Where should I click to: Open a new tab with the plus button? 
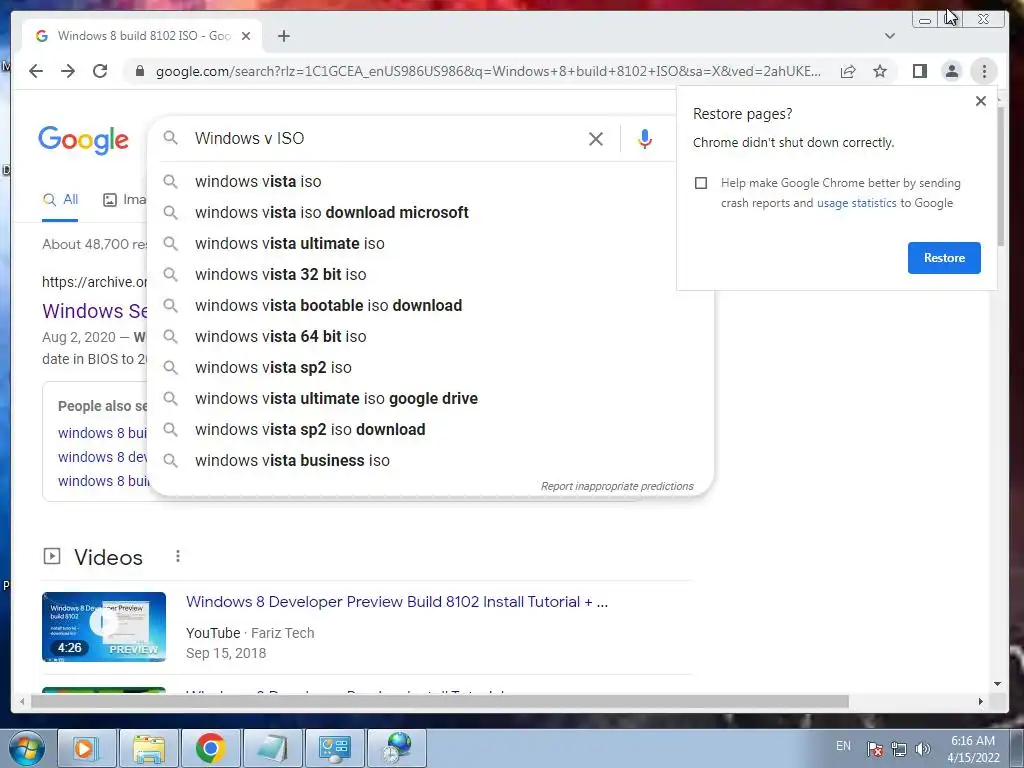click(x=283, y=36)
